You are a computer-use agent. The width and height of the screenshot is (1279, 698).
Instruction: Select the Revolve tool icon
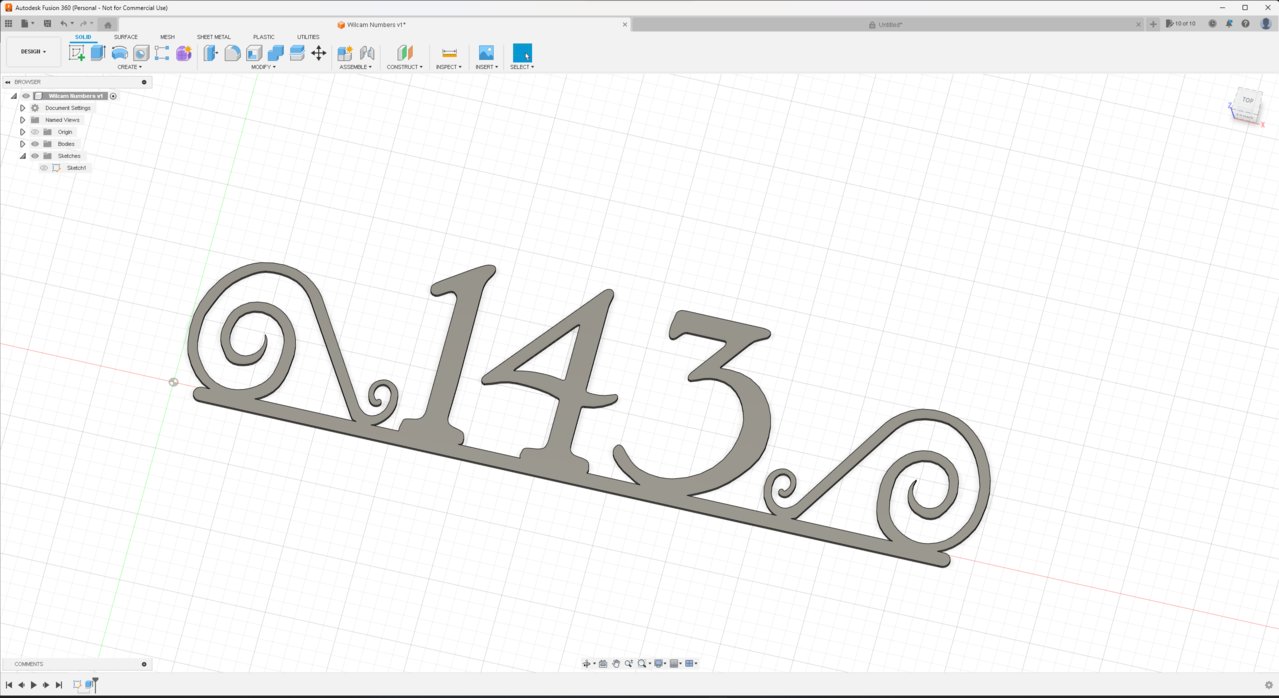pyautogui.click(x=120, y=53)
